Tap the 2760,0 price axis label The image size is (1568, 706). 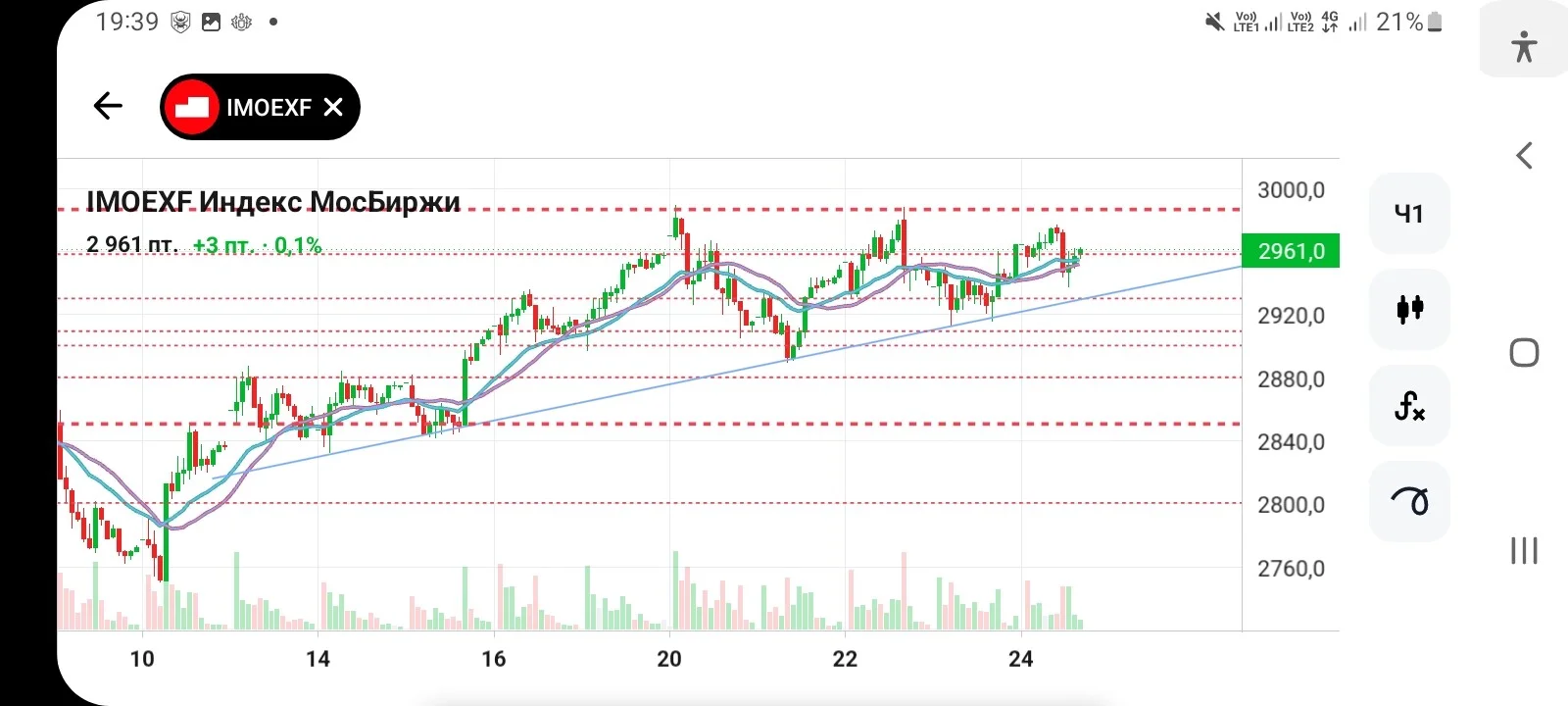point(1291,569)
